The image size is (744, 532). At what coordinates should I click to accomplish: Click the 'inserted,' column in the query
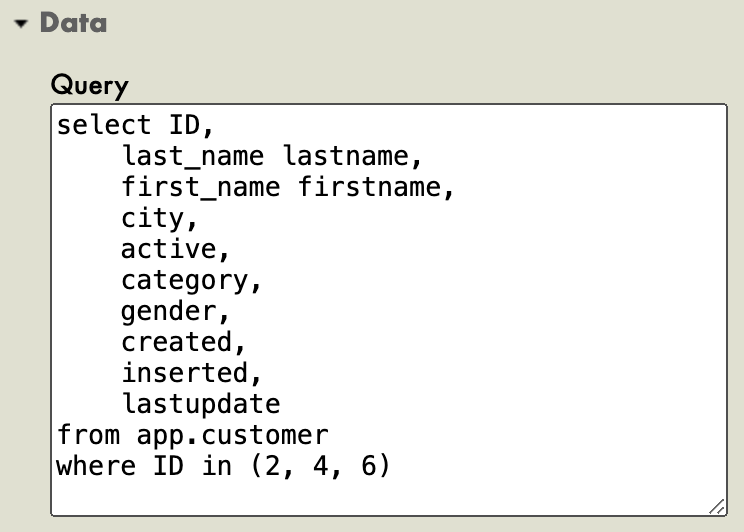192,373
